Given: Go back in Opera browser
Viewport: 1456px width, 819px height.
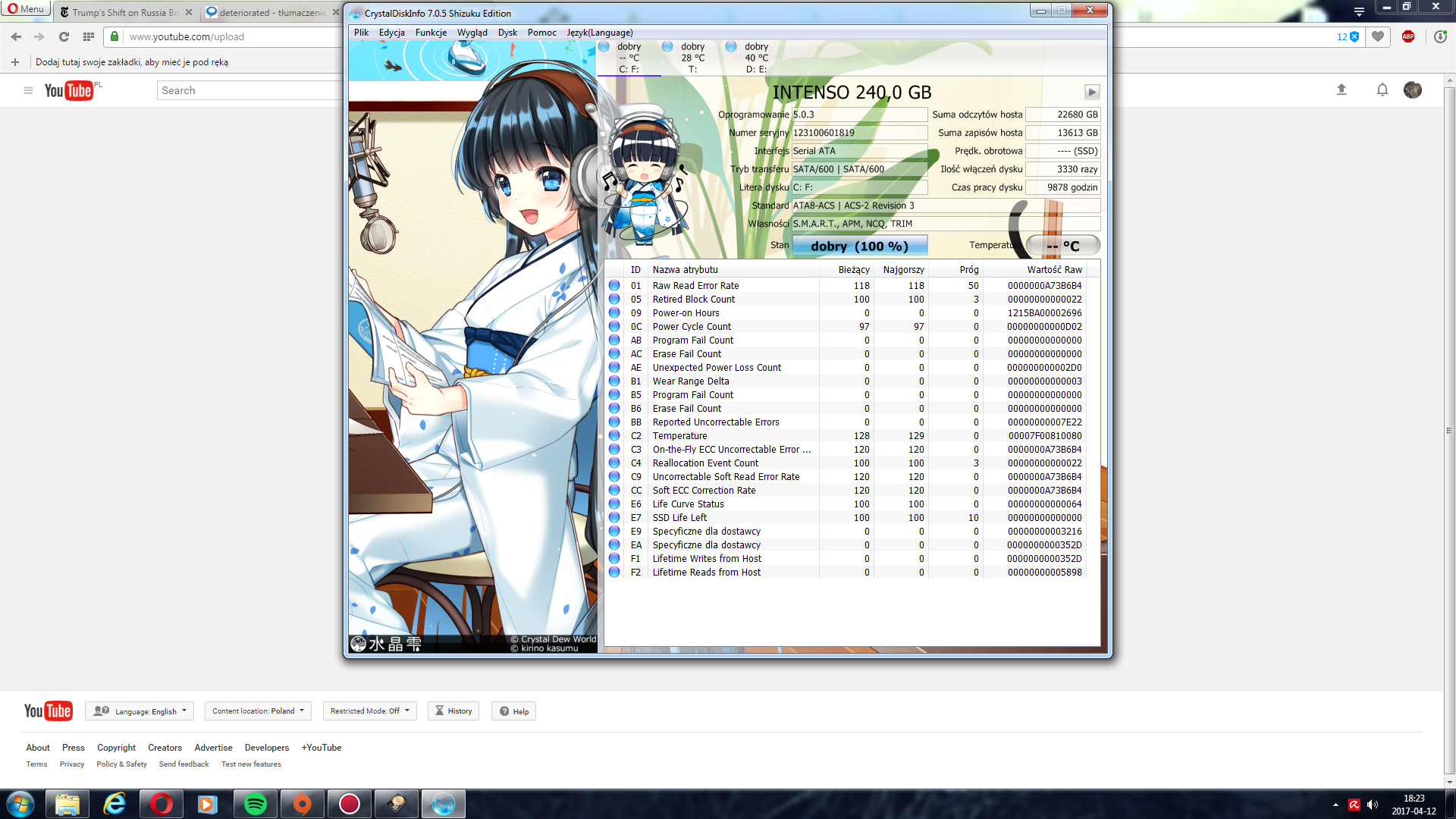Looking at the screenshot, I should 16,36.
